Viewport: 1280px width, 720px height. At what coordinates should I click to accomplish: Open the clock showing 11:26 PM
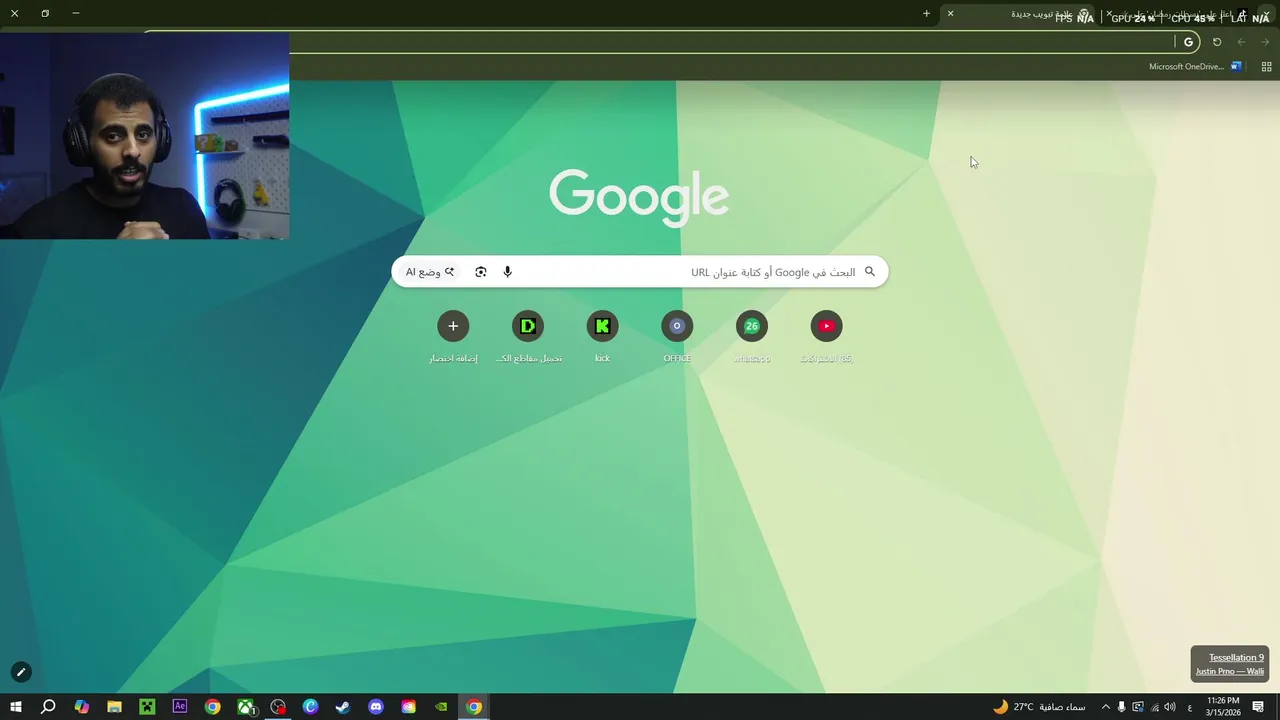1223,707
